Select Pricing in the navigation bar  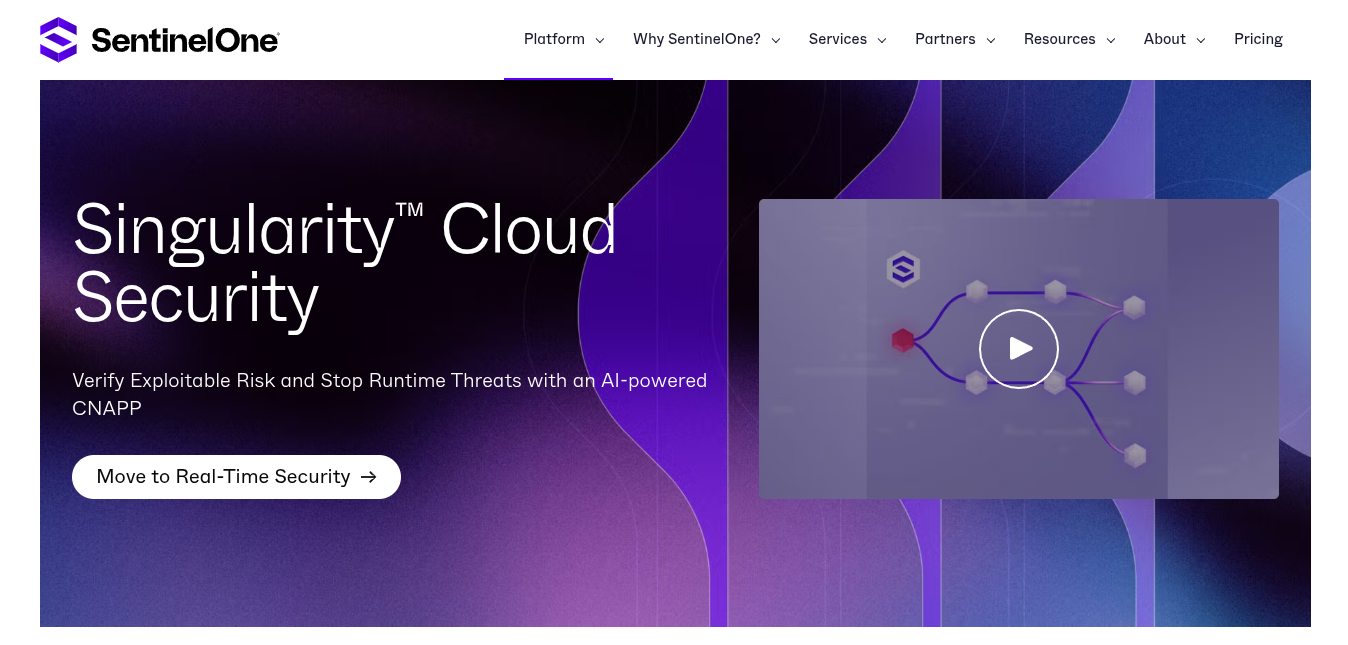pyautogui.click(x=1258, y=39)
